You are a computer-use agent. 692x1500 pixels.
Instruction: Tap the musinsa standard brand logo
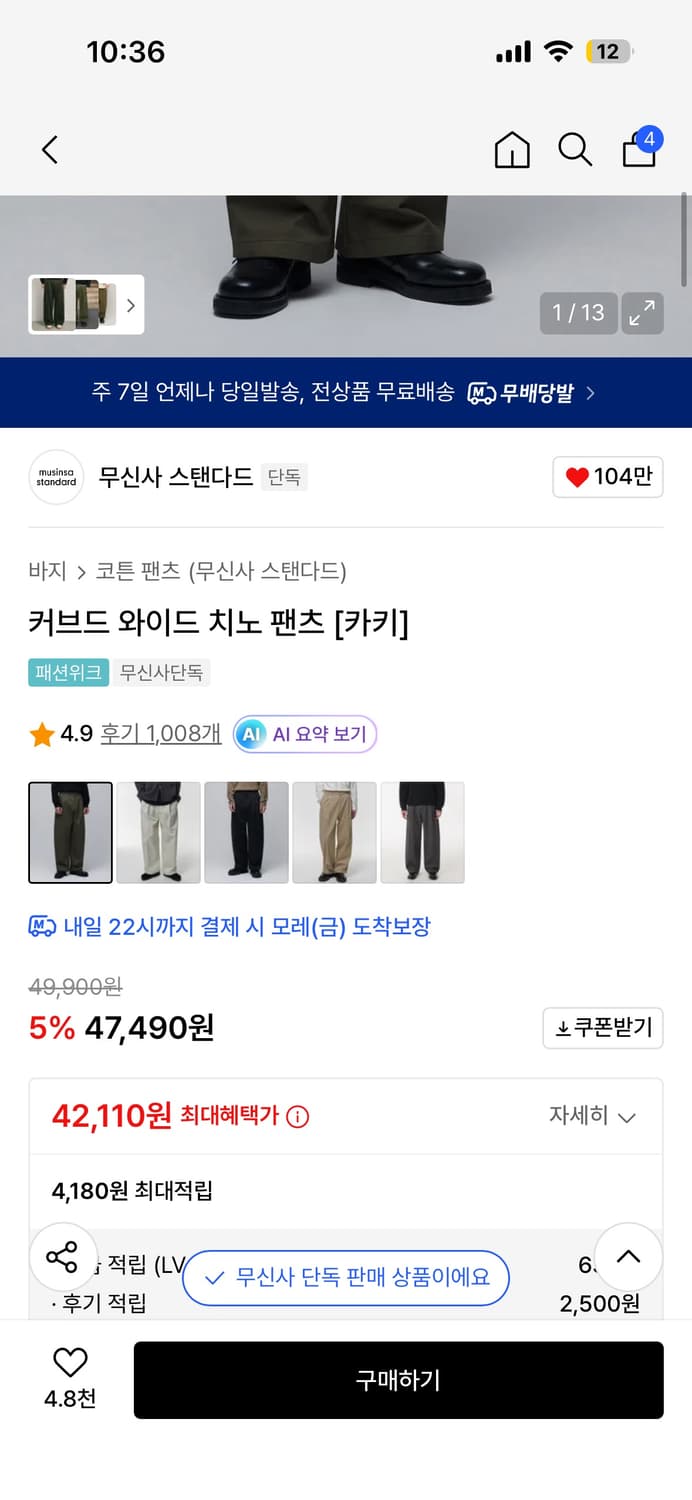point(56,477)
